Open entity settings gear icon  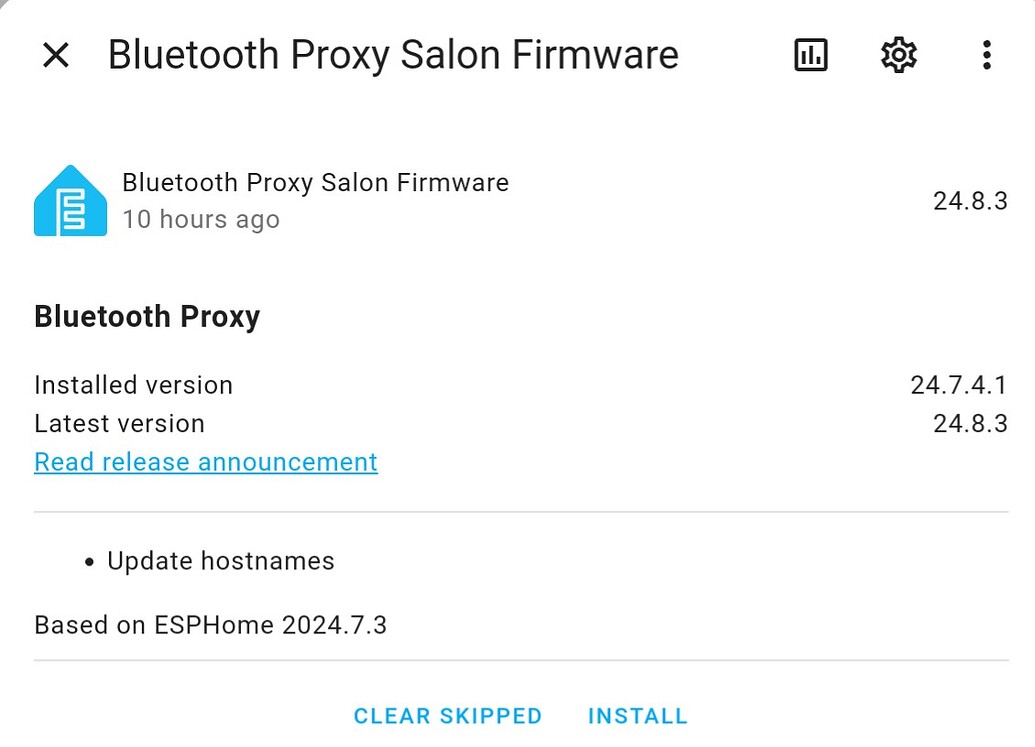[899, 55]
